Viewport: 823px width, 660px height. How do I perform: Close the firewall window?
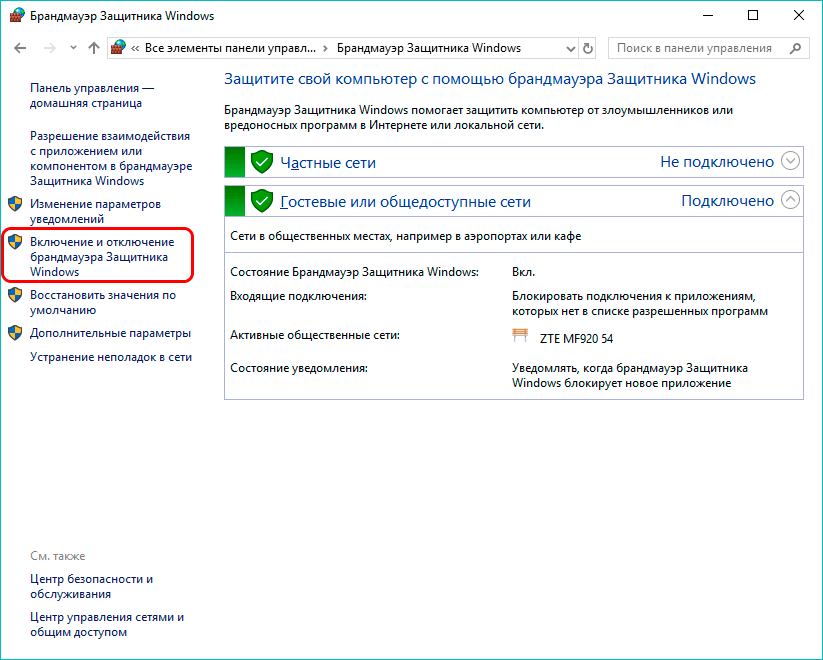tap(799, 16)
